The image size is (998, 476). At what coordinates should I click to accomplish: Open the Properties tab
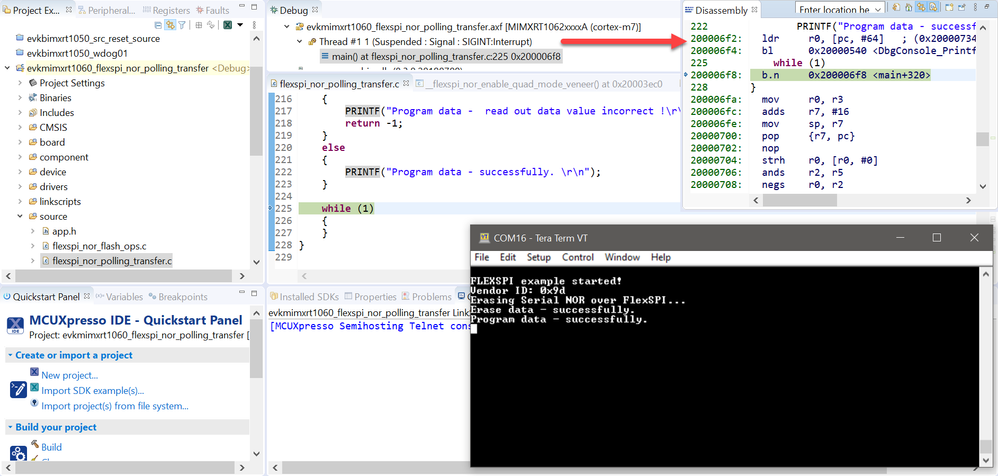(370, 297)
